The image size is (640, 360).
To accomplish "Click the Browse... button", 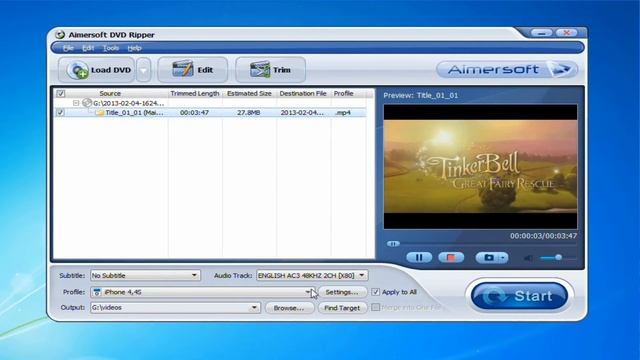I will pyautogui.click(x=289, y=308).
